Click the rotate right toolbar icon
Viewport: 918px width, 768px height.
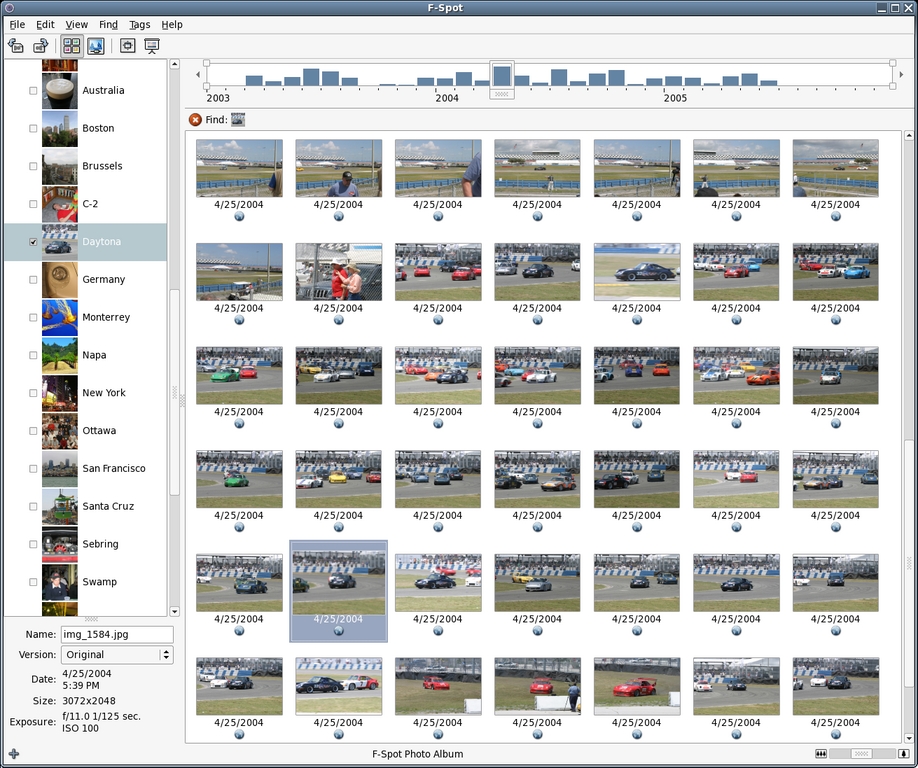(41, 46)
